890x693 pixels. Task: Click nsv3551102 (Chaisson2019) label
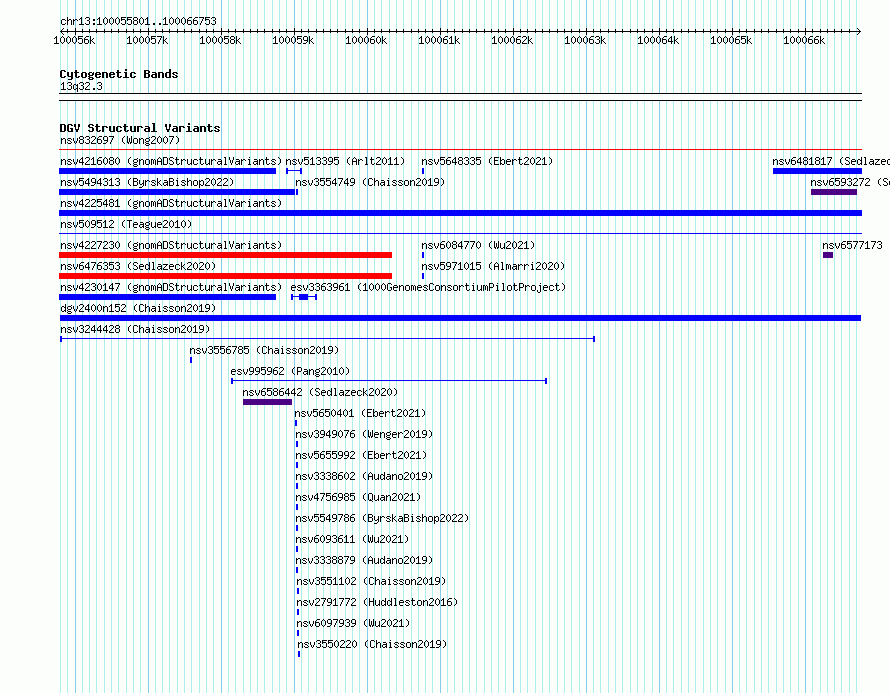(x=371, y=581)
